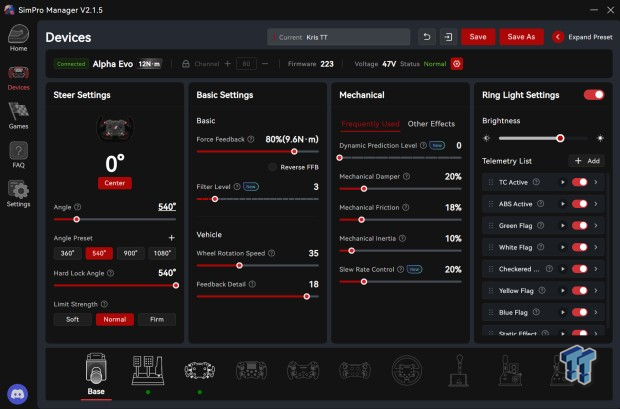Image resolution: width=620 pixels, height=409 pixels.
Task: Toggle the Yellow Flag telemetry switch
Action: (579, 291)
